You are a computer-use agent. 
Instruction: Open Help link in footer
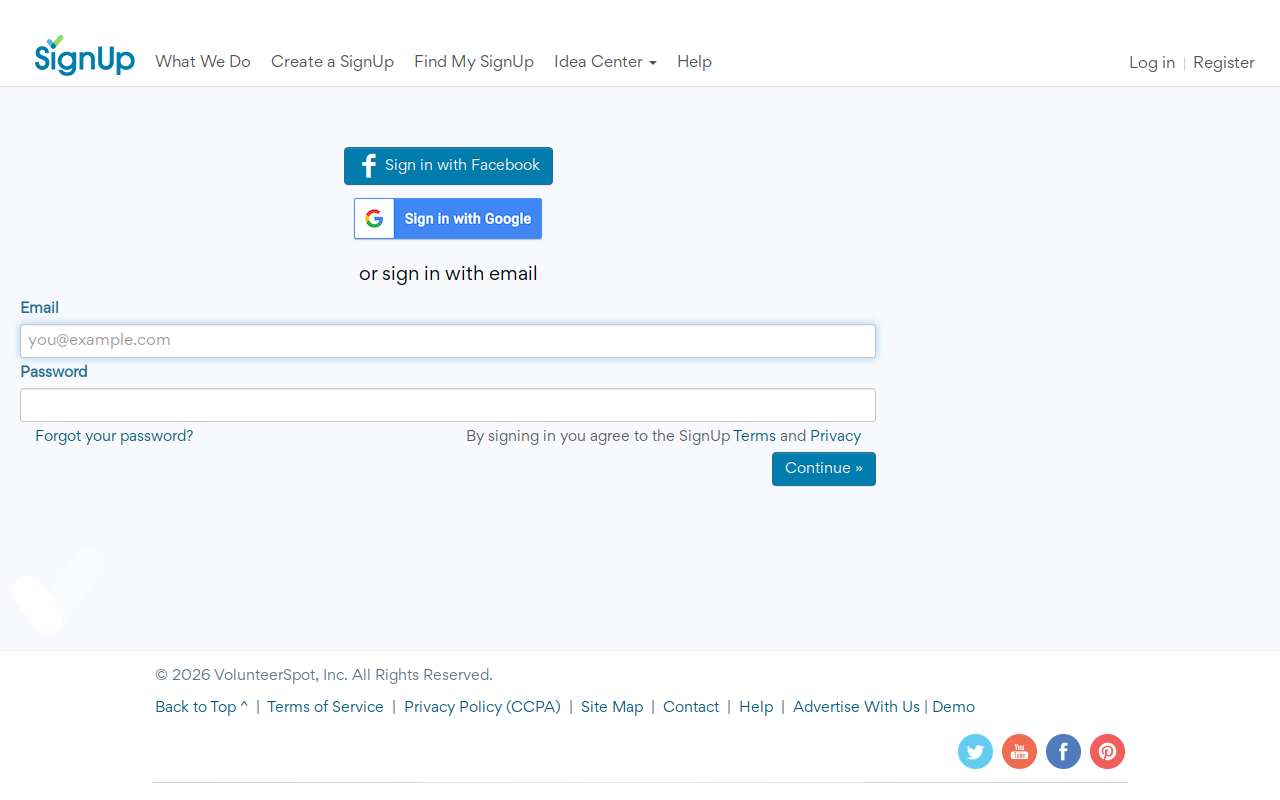click(756, 707)
